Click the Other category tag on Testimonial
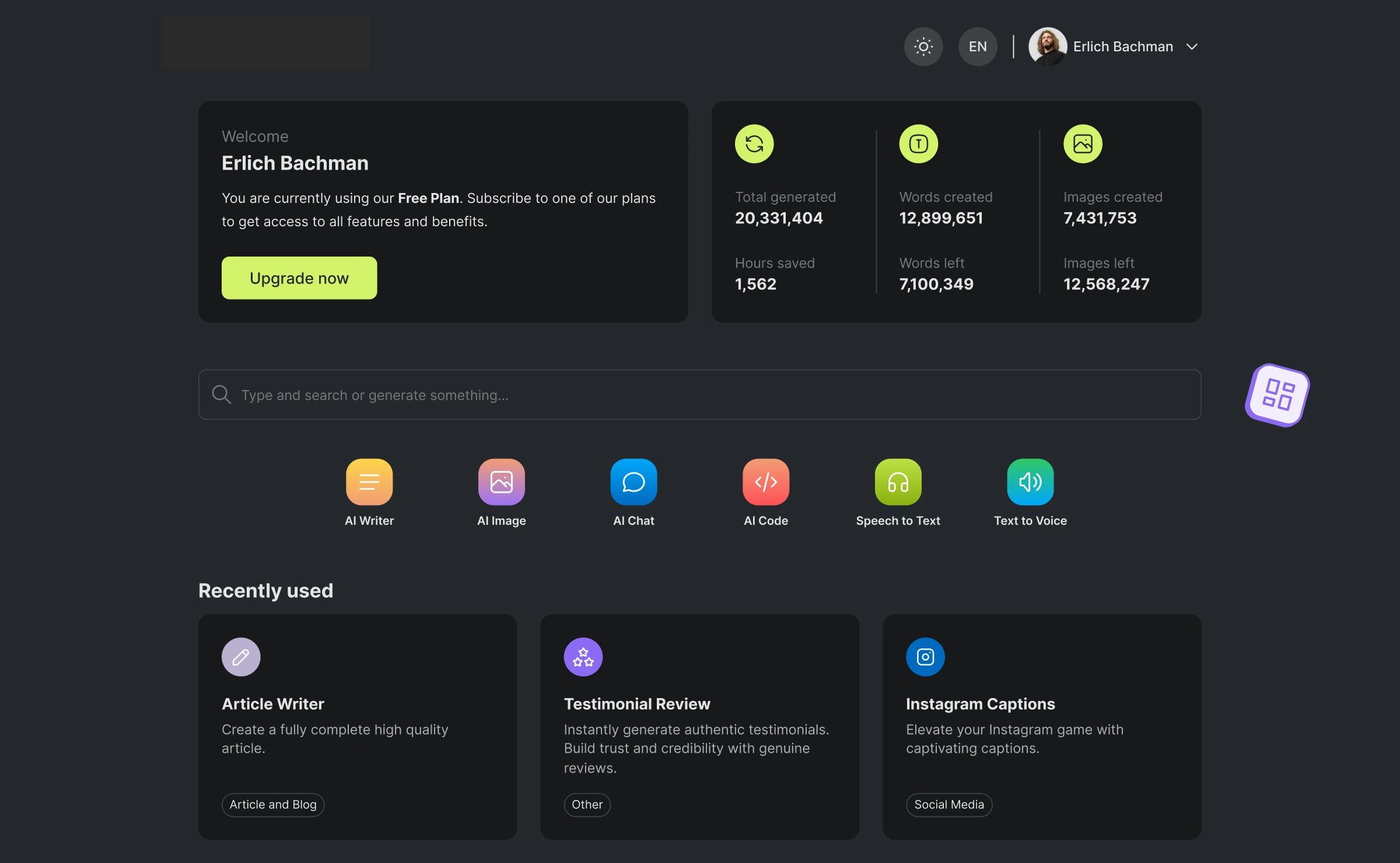 click(587, 803)
